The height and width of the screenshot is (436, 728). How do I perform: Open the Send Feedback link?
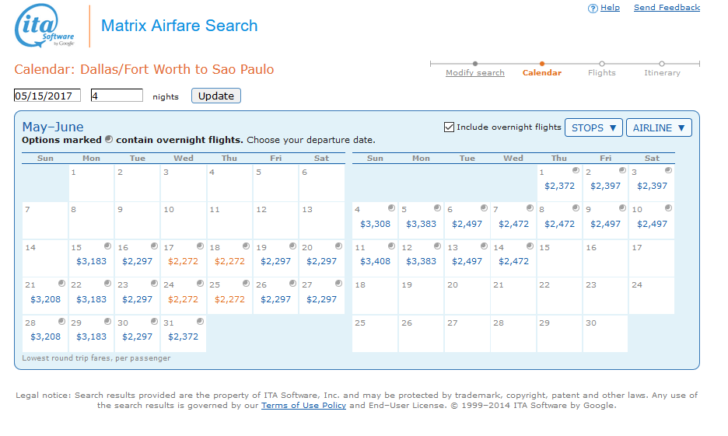[666, 8]
